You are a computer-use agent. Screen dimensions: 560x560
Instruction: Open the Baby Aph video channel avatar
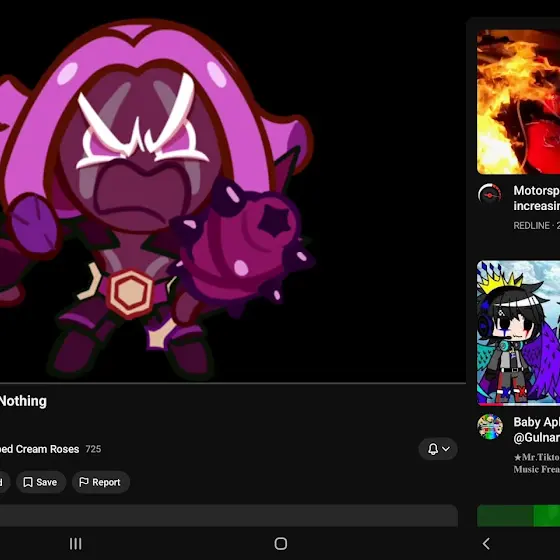point(490,426)
